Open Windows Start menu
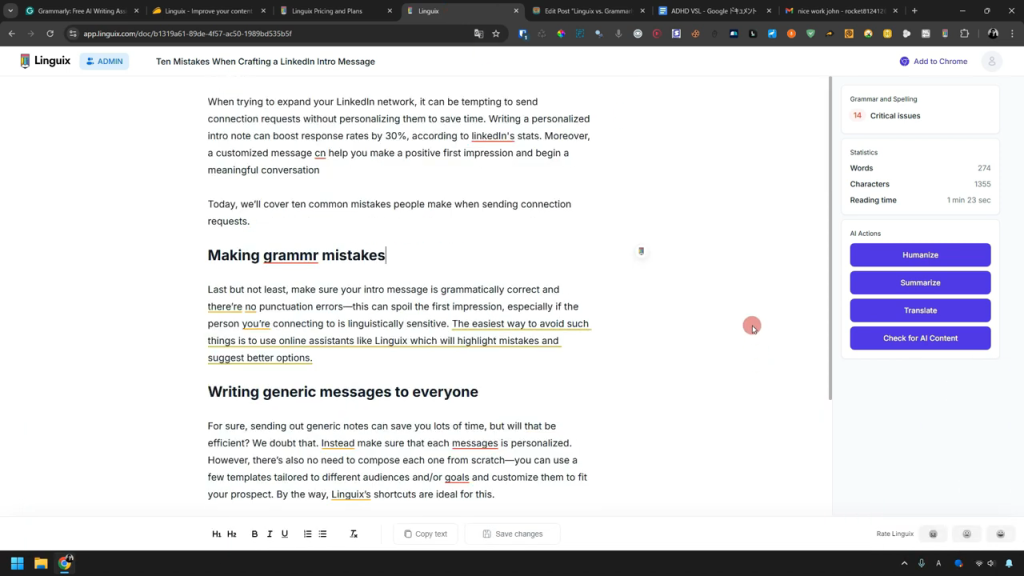This screenshot has width=1024, height=576. [x=17, y=563]
